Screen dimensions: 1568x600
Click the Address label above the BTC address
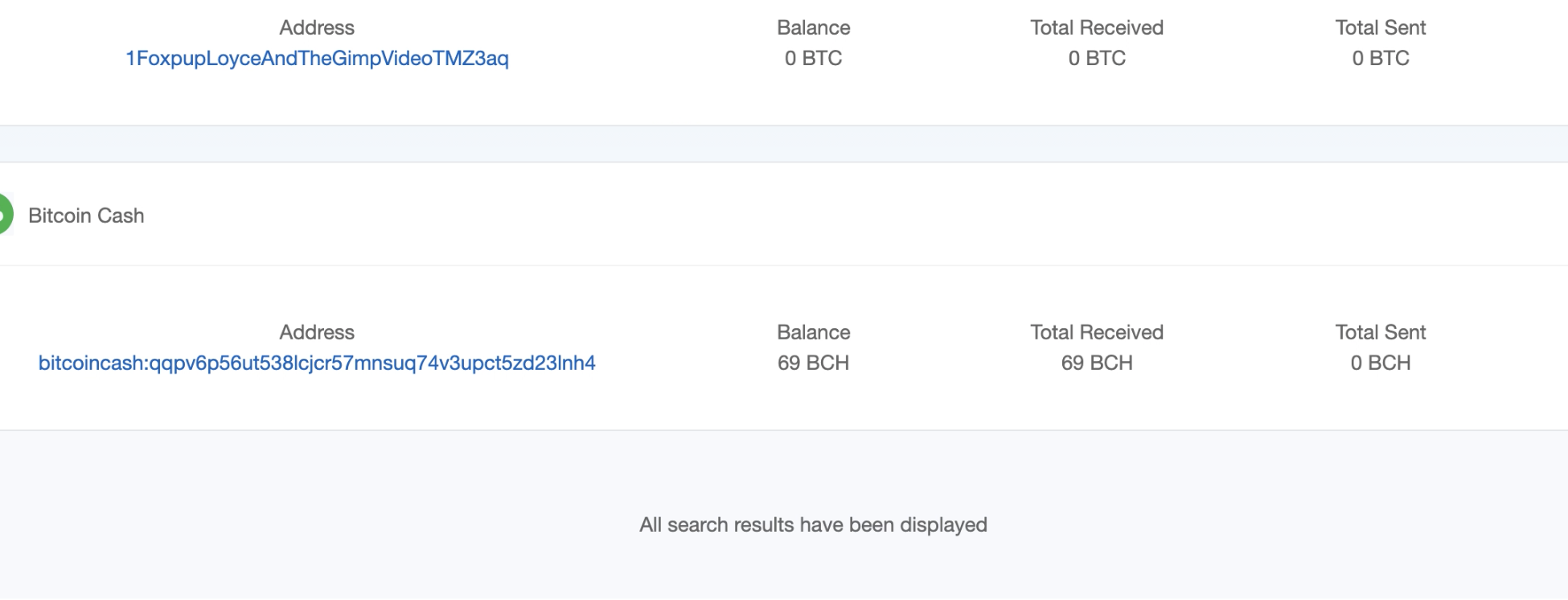pos(317,28)
